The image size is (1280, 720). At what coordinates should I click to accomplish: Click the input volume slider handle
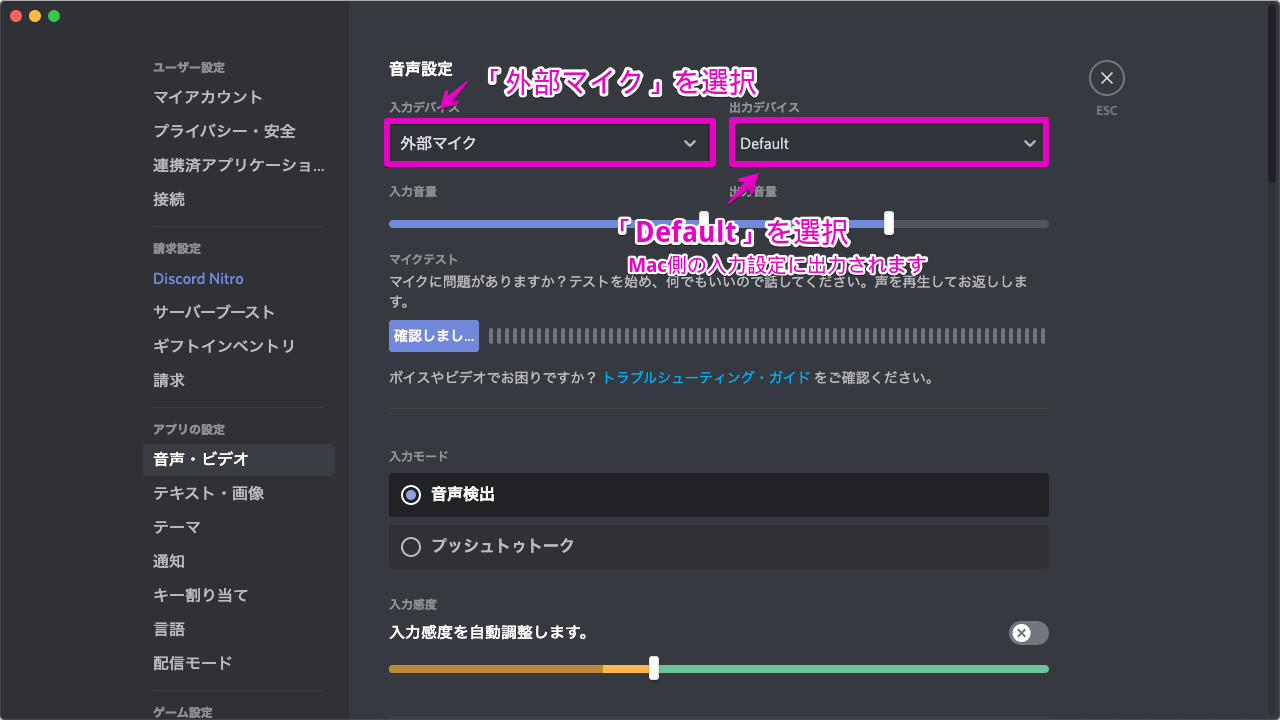(704, 223)
